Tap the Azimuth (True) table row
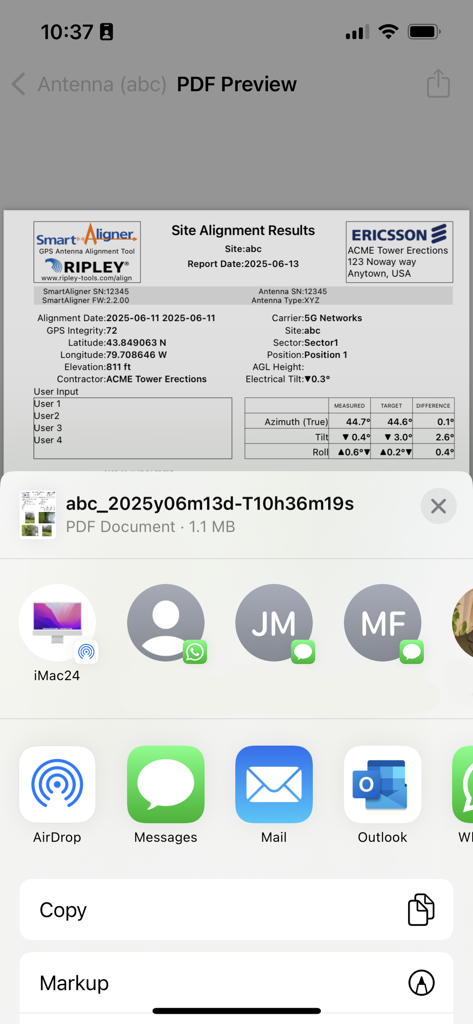 (x=350, y=422)
